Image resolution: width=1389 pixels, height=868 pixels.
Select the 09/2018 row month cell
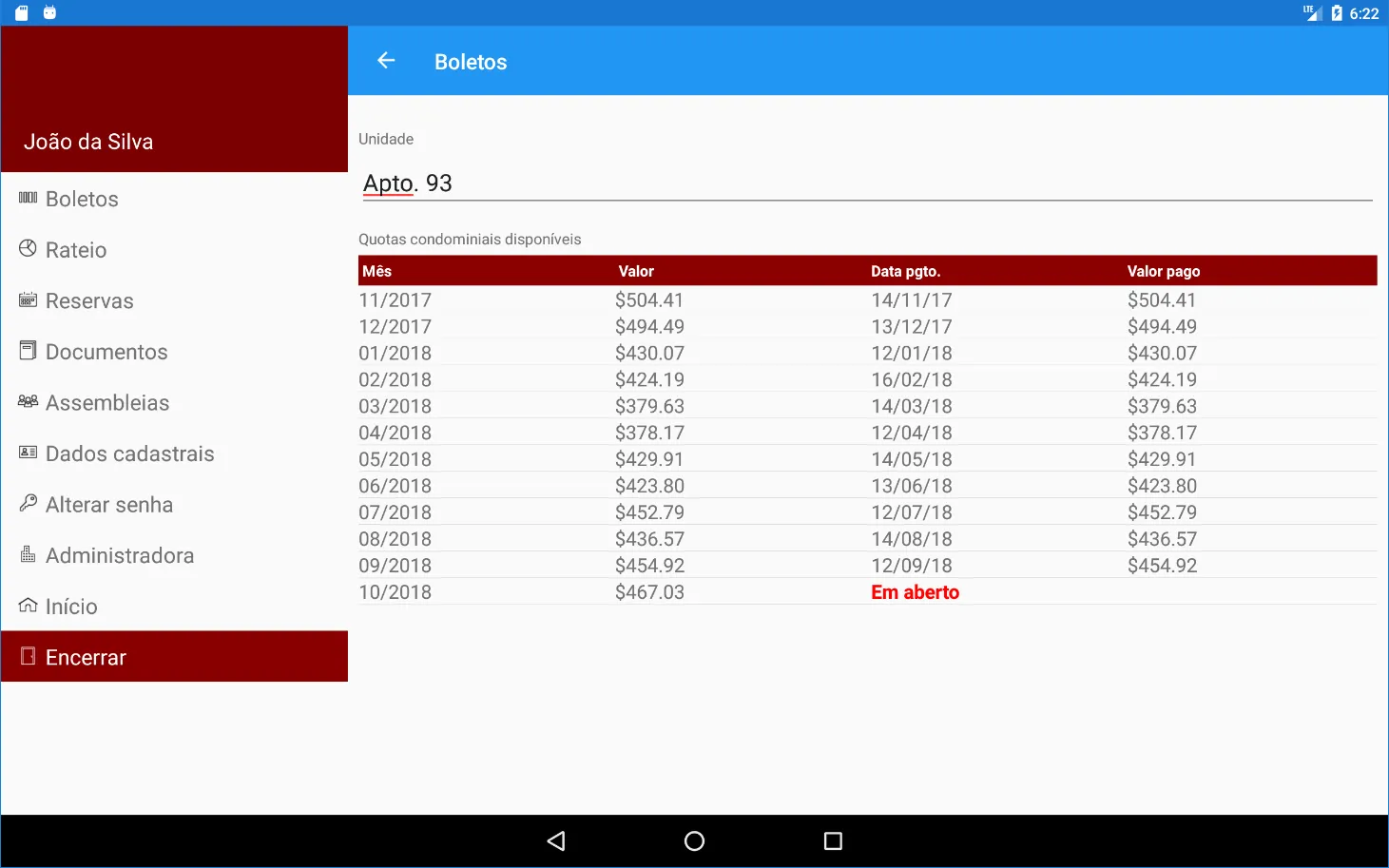[x=395, y=566]
